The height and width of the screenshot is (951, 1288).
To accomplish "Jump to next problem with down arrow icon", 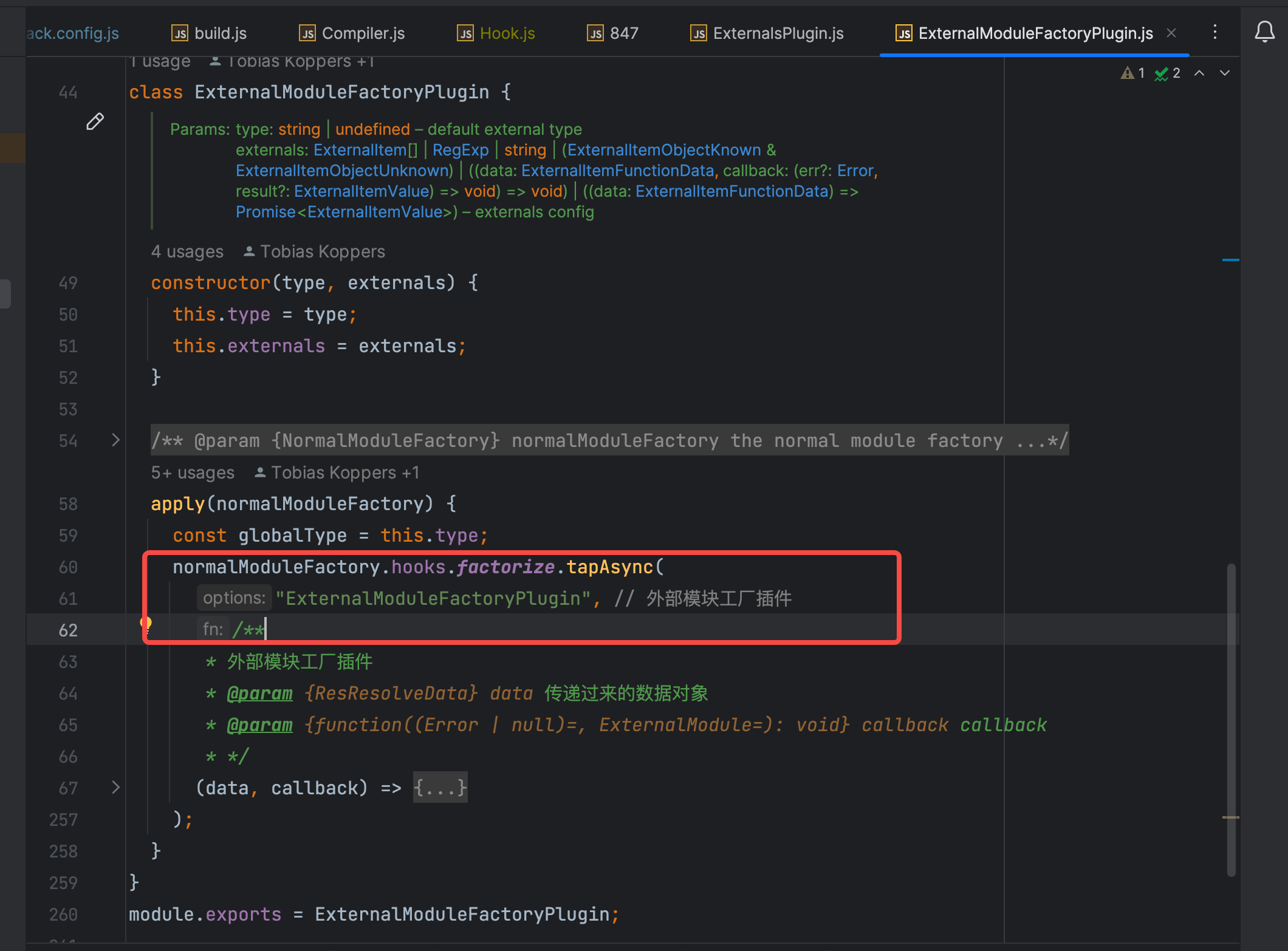I will pos(1224,73).
